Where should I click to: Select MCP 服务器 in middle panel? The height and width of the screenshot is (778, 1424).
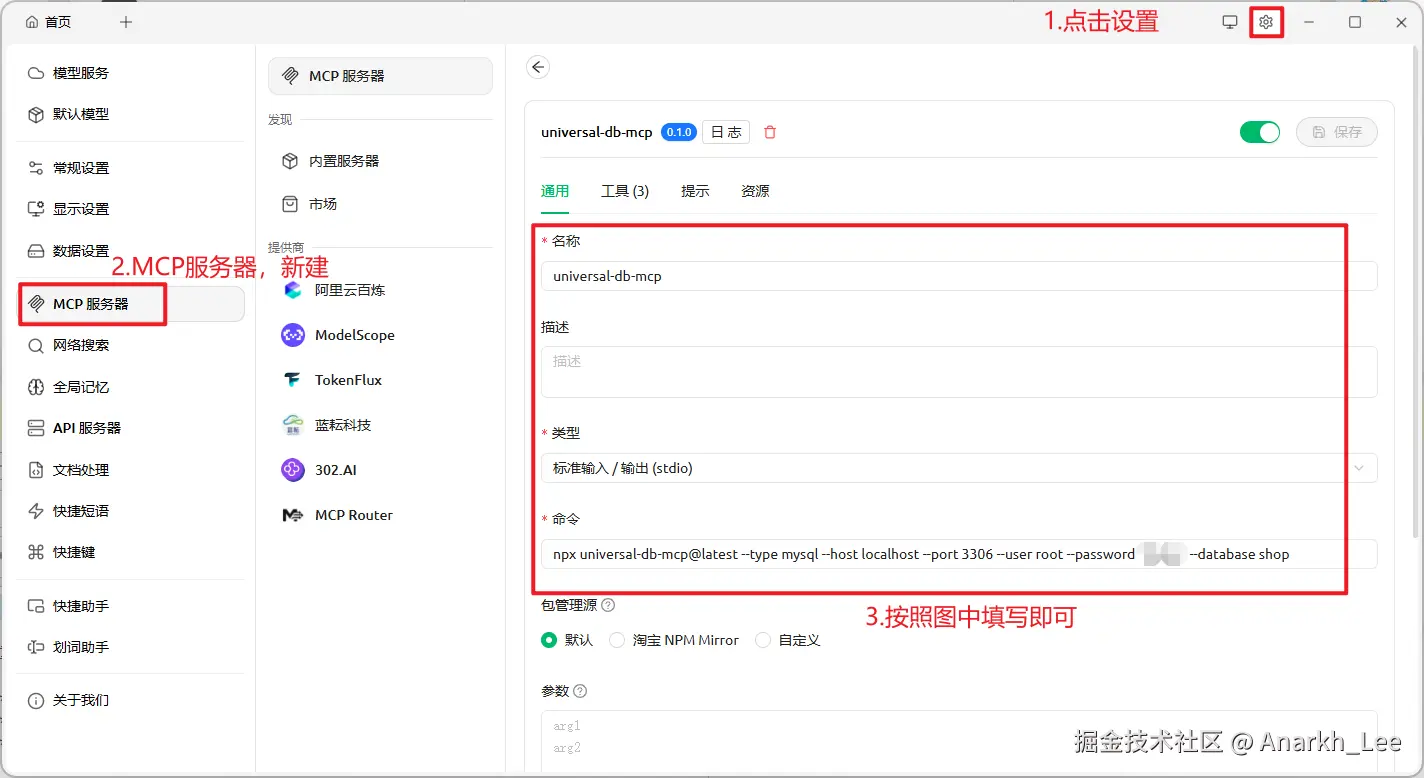(380, 76)
